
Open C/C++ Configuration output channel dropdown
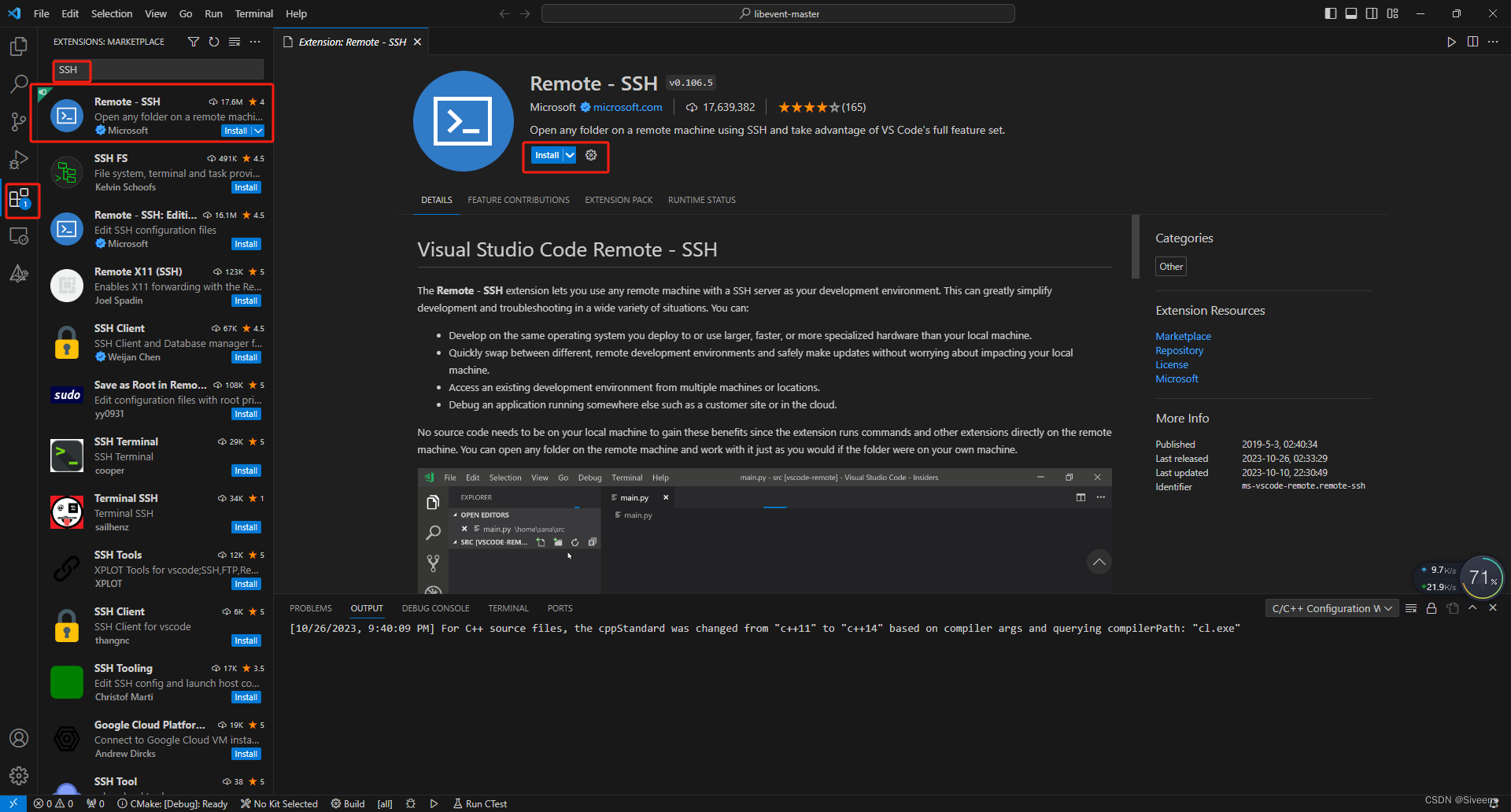[1332, 608]
